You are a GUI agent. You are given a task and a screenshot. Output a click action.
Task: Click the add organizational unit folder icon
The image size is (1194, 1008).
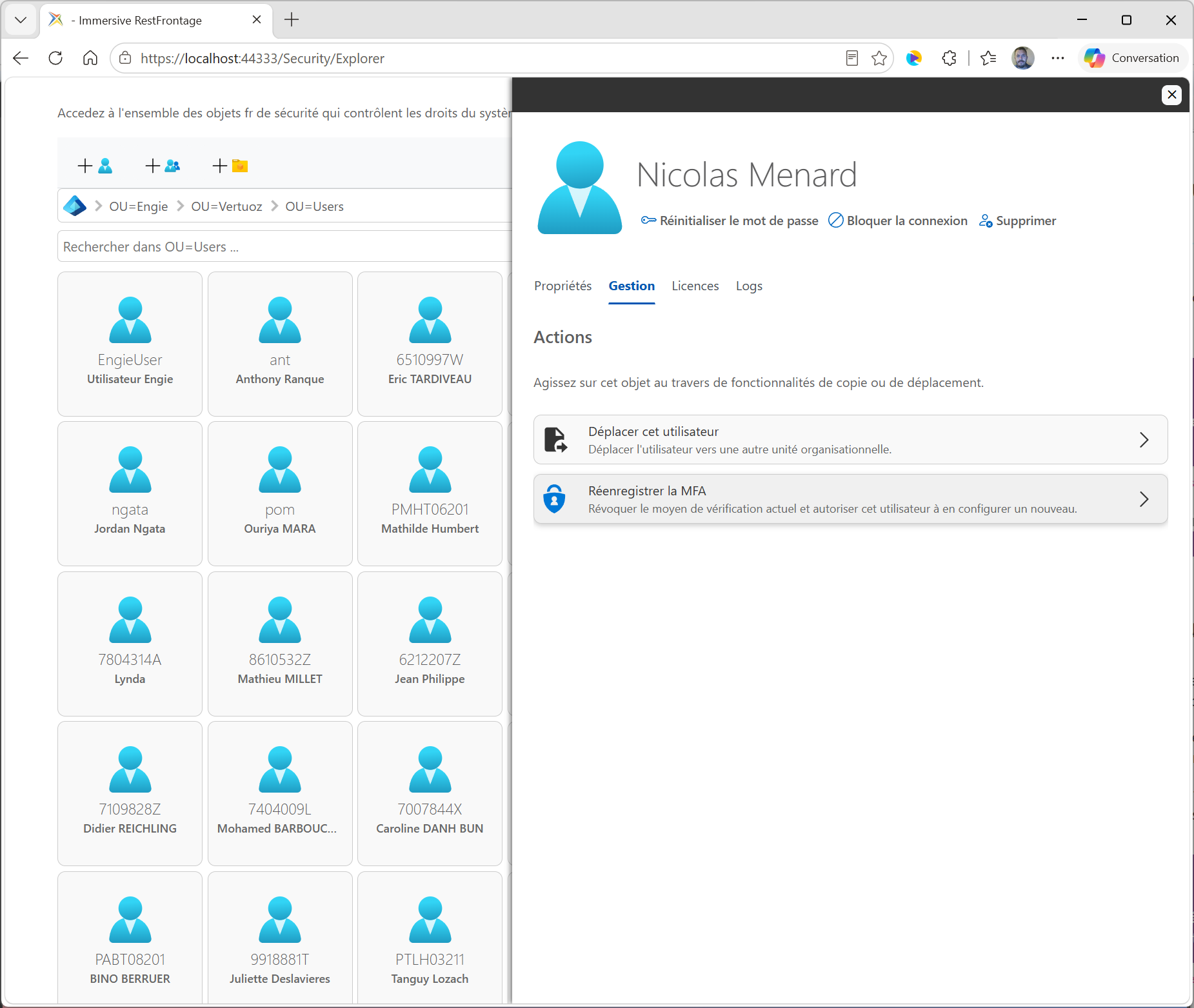(230, 166)
